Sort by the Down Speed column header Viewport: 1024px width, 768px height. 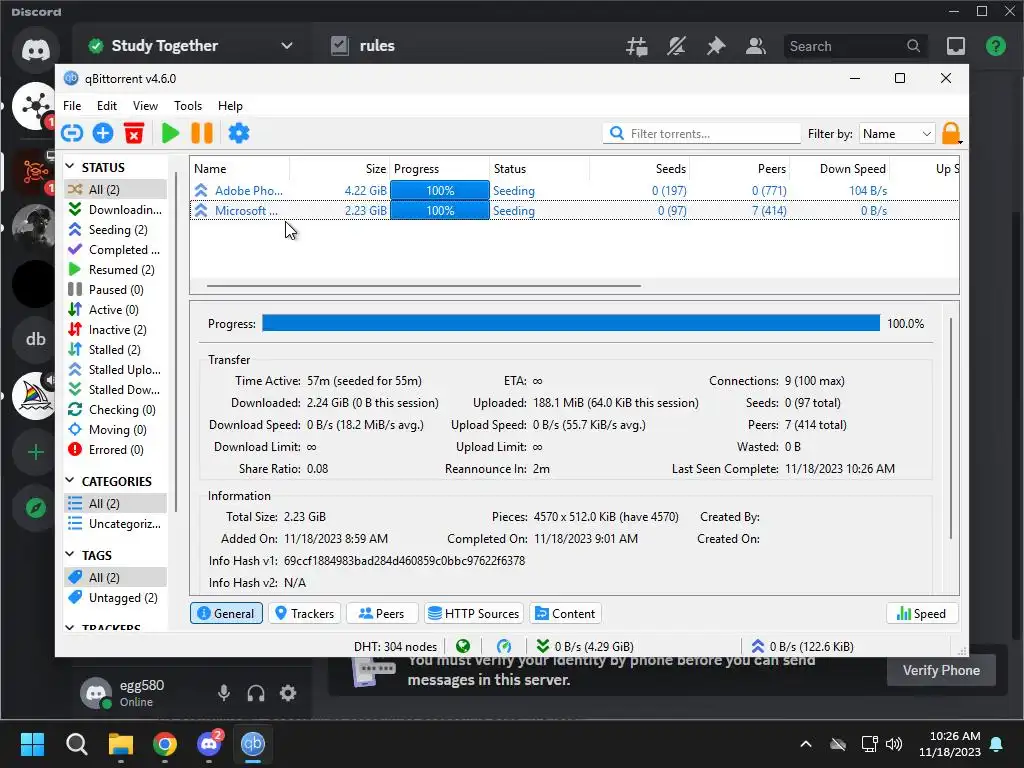[x=840, y=168]
